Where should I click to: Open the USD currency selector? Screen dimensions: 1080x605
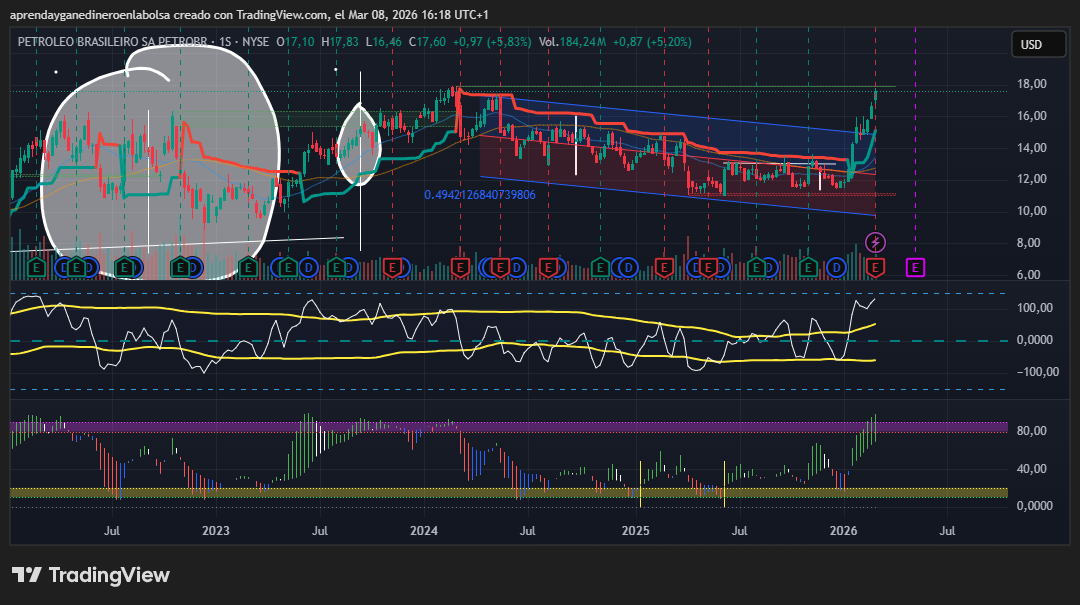pos(1030,44)
